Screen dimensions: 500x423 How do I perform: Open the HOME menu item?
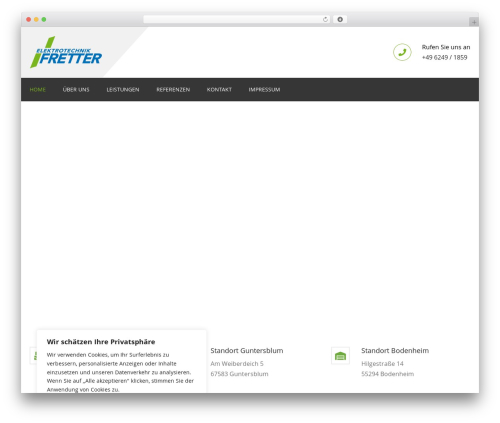point(38,90)
